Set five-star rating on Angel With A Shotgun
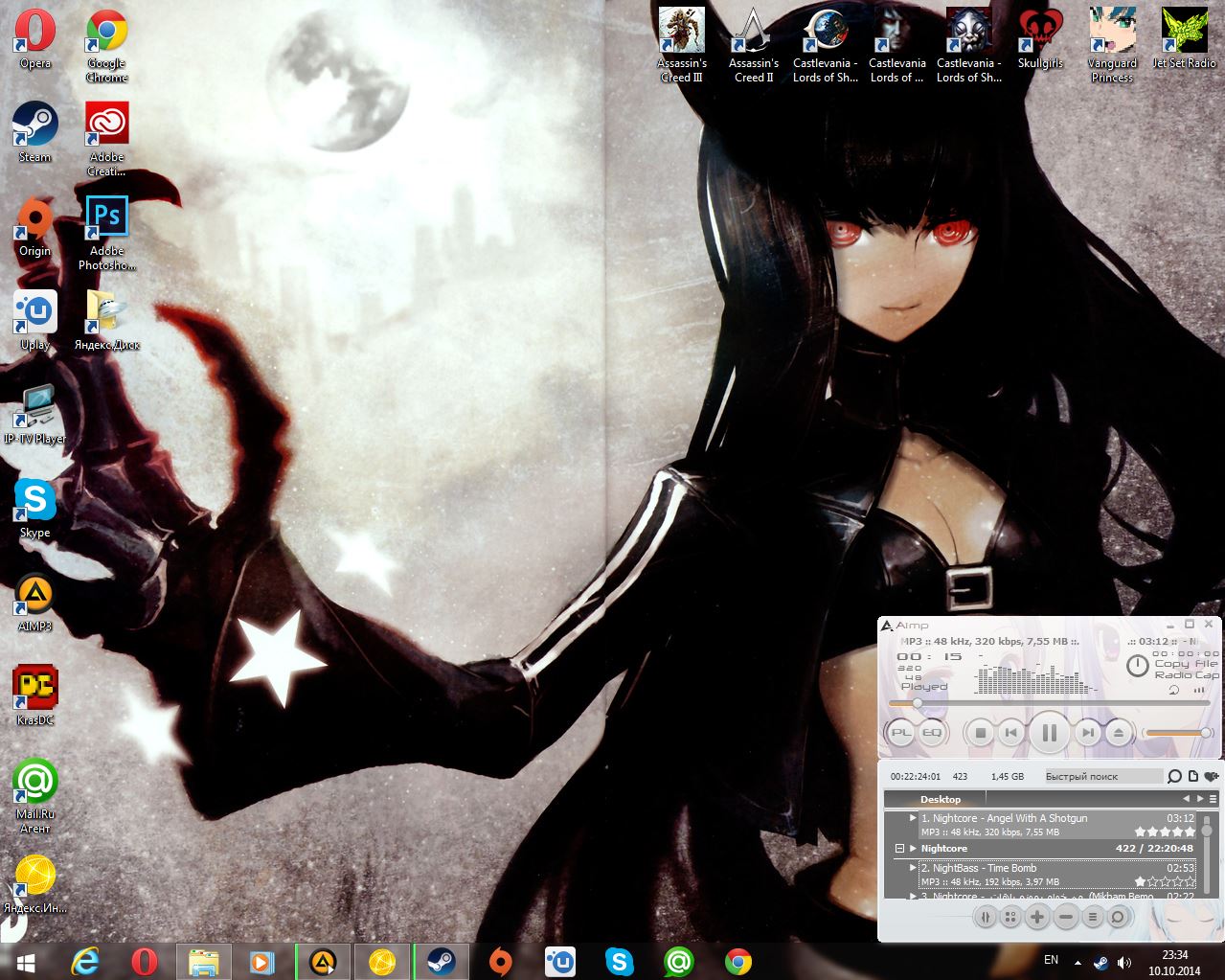1225x980 pixels. coord(1191,832)
